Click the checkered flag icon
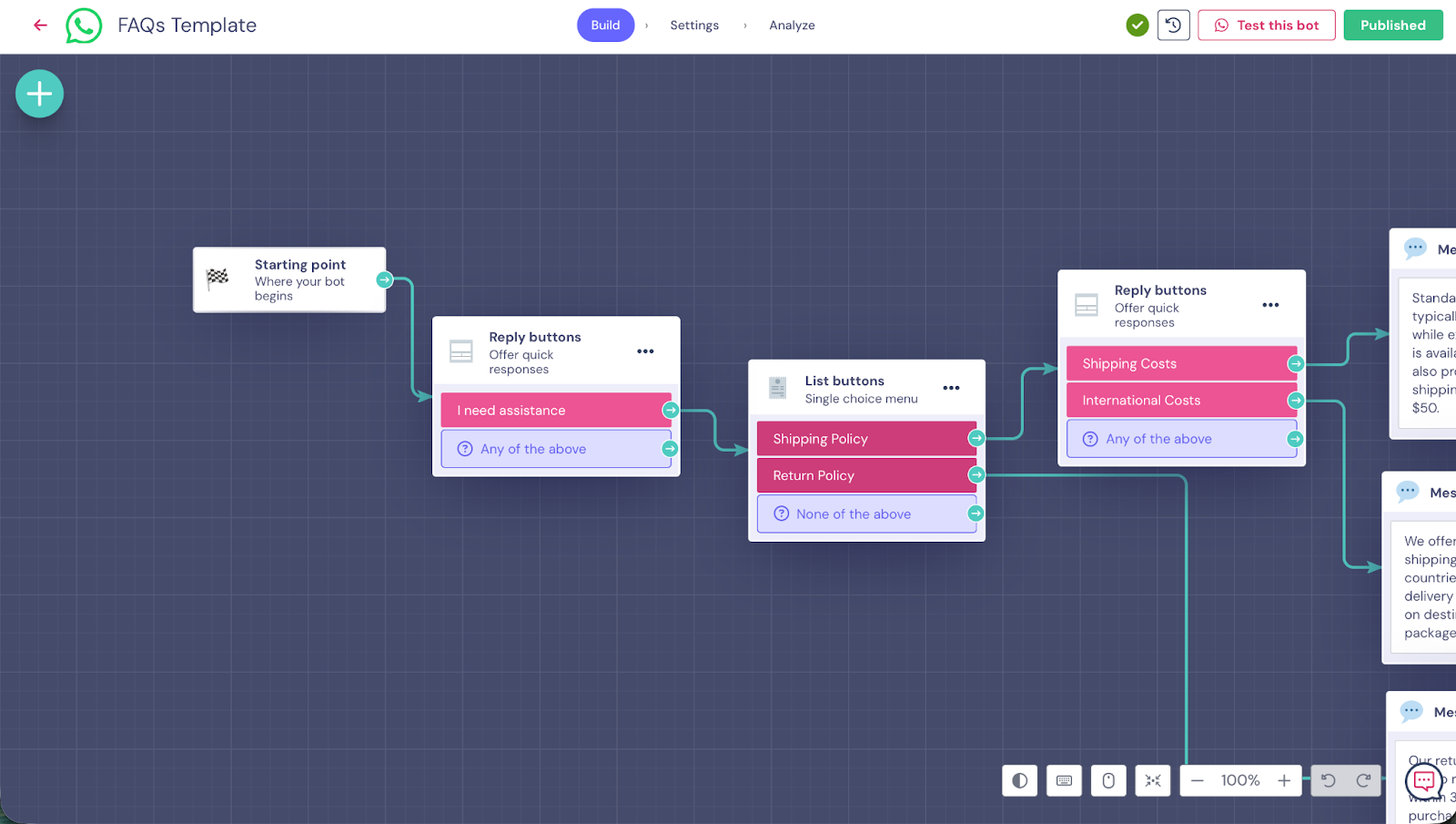This screenshot has width=1456, height=824. pos(217,279)
